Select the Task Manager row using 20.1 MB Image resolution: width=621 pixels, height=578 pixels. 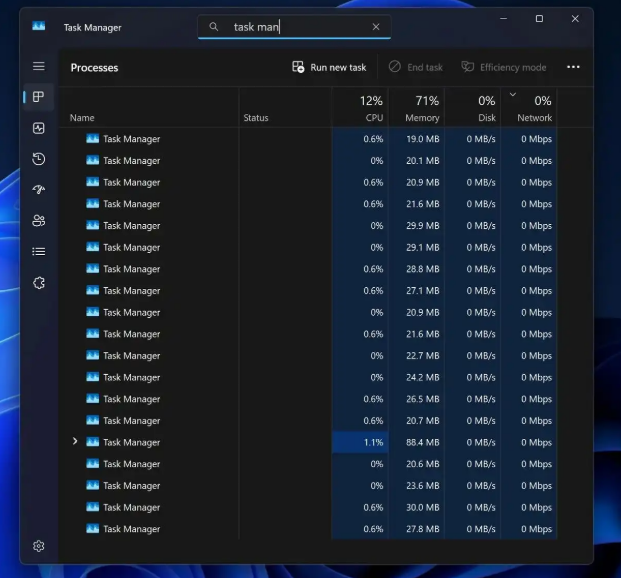coord(308,160)
